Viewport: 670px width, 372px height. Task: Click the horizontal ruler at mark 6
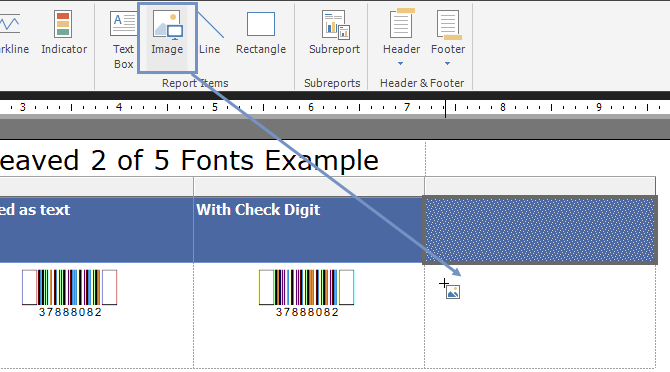coord(311,107)
